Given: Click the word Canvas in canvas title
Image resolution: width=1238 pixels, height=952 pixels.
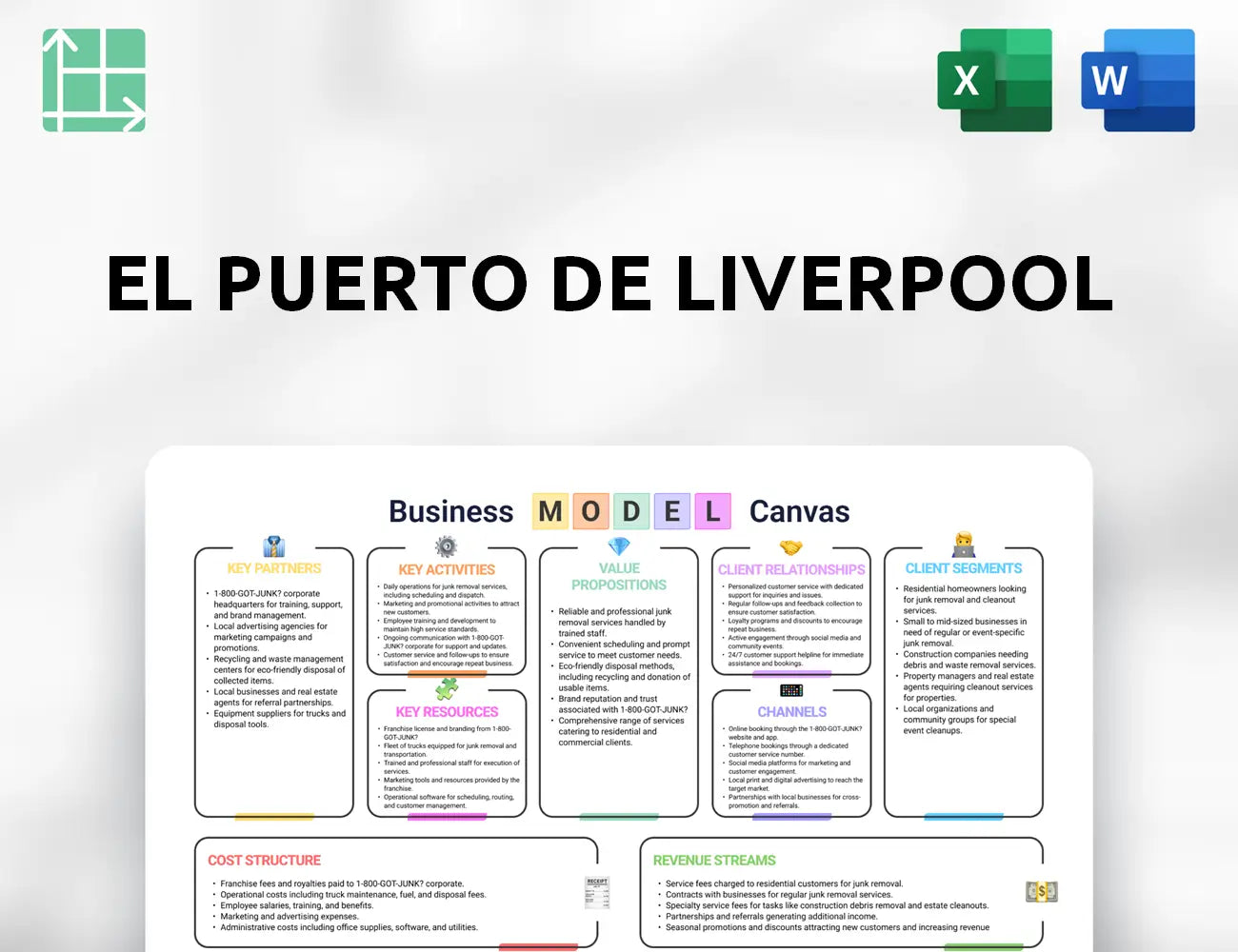Looking at the screenshot, I should [799, 512].
